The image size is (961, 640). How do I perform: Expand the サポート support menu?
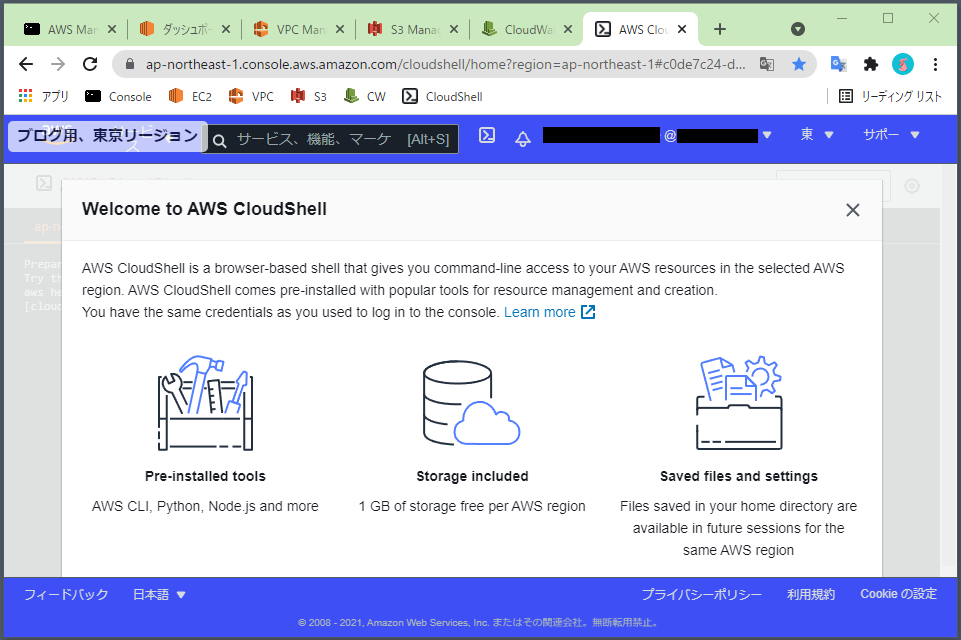pos(891,134)
